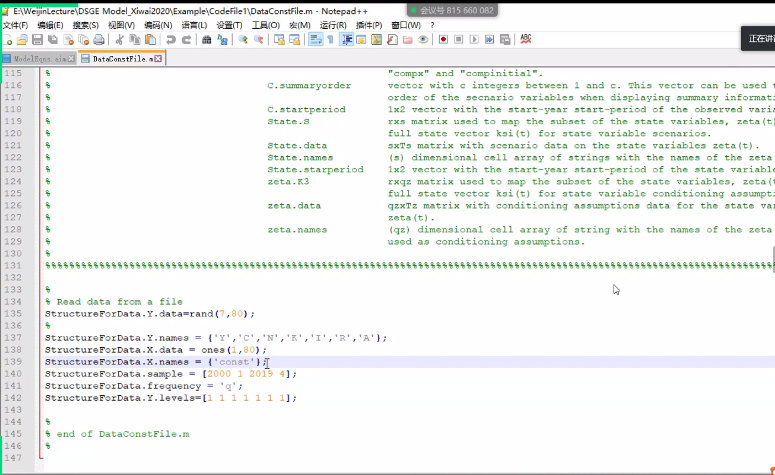Open the 工具(O) menu
Screen dimensions: 775x475
266,25
